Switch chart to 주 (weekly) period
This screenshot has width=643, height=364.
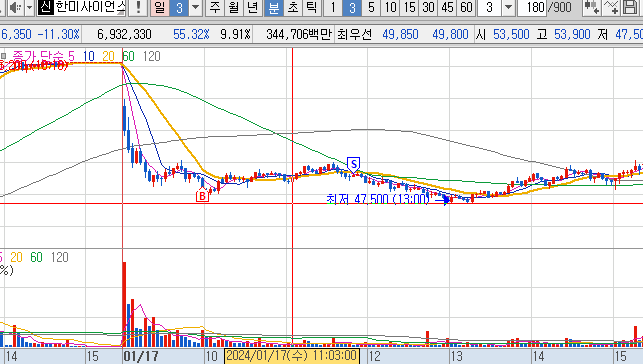[x=214, y=7]
